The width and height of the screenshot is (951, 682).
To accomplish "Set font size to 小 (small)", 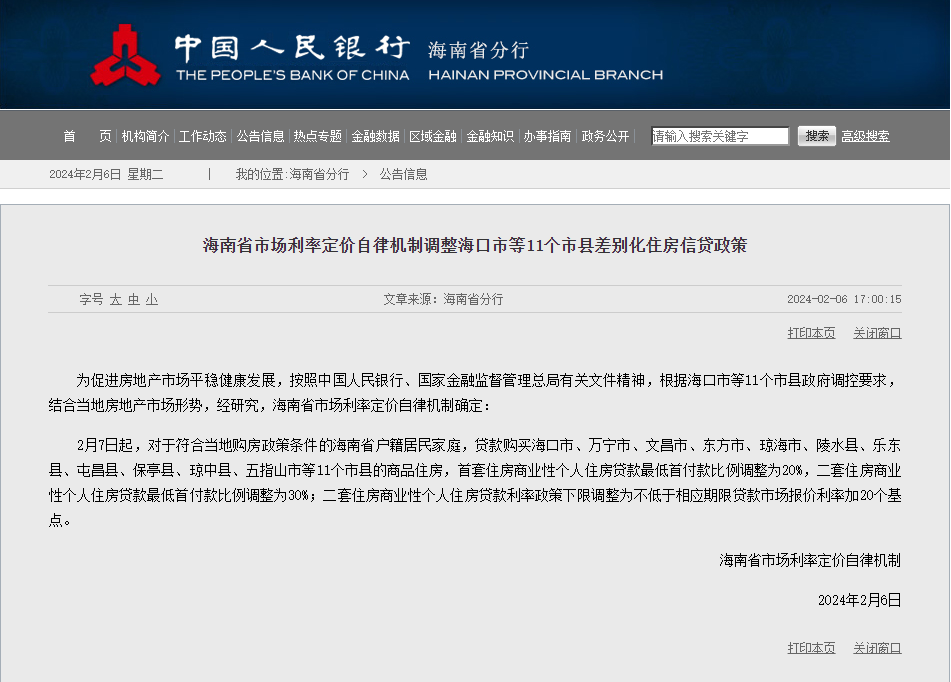I will [152, 299].
